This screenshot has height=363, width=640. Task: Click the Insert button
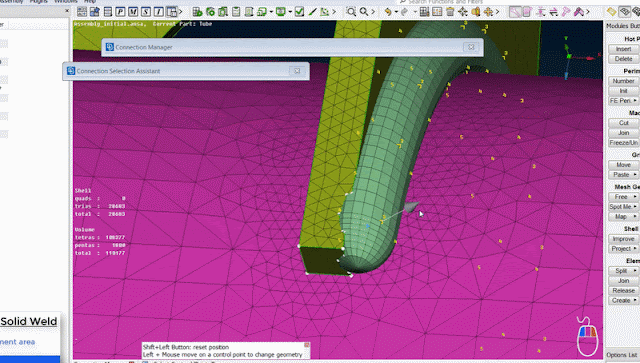point(624,49)
